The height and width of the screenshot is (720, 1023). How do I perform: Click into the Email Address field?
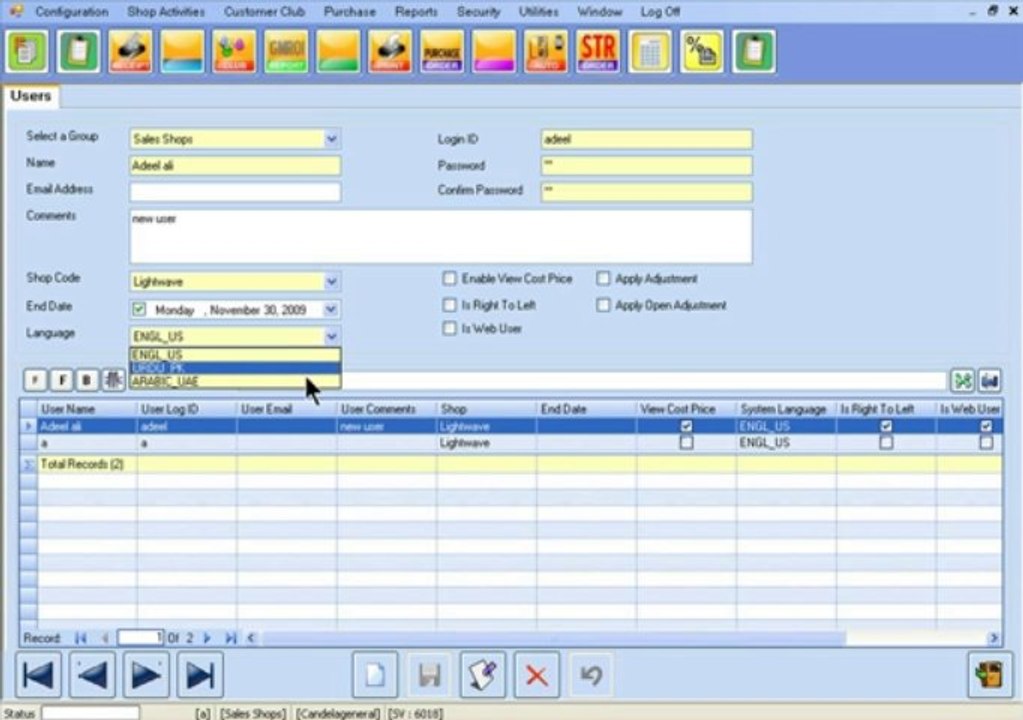235,192
